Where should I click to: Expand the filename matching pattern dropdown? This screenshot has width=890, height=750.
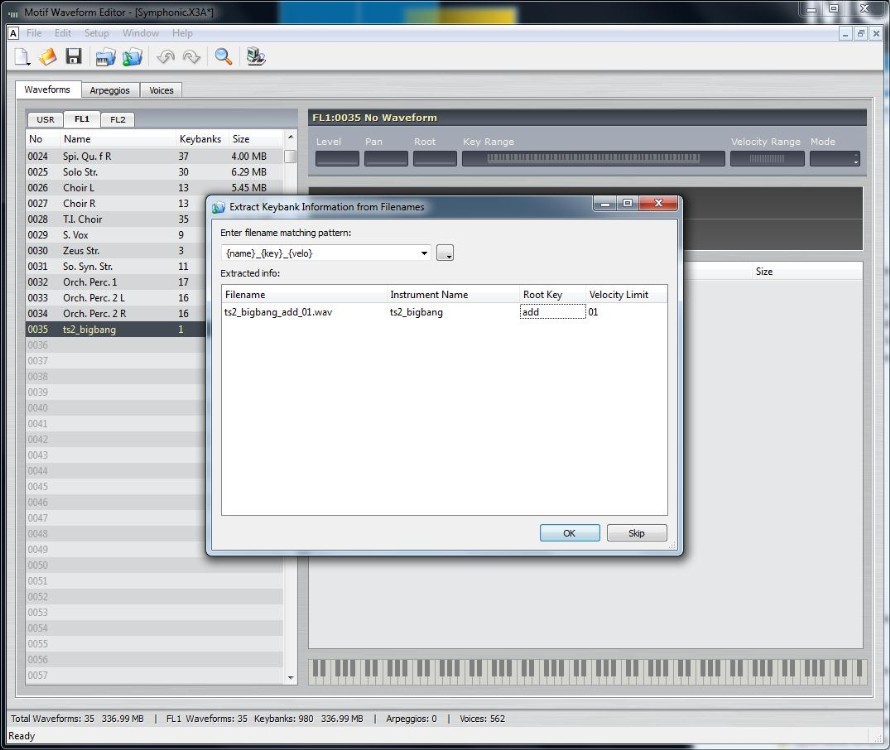pyautogui.click(x=424, y=253)
